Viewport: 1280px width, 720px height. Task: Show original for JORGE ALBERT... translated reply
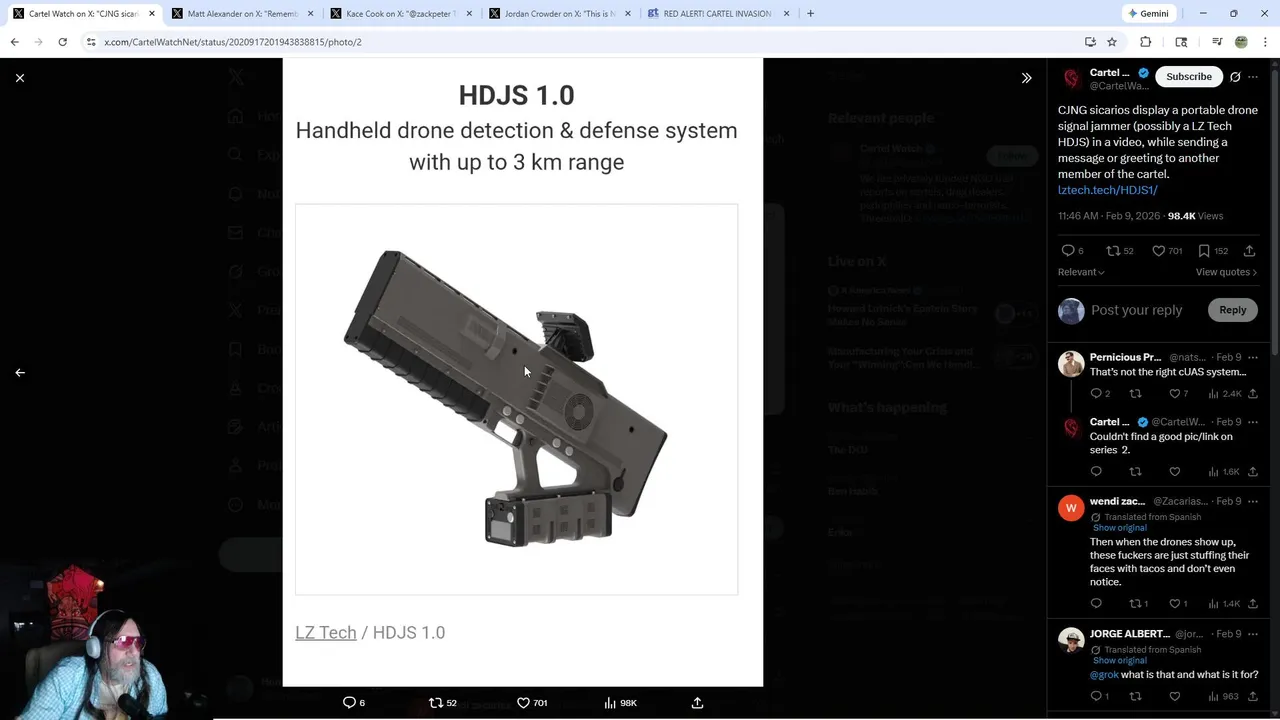[x=1119, y=661]
